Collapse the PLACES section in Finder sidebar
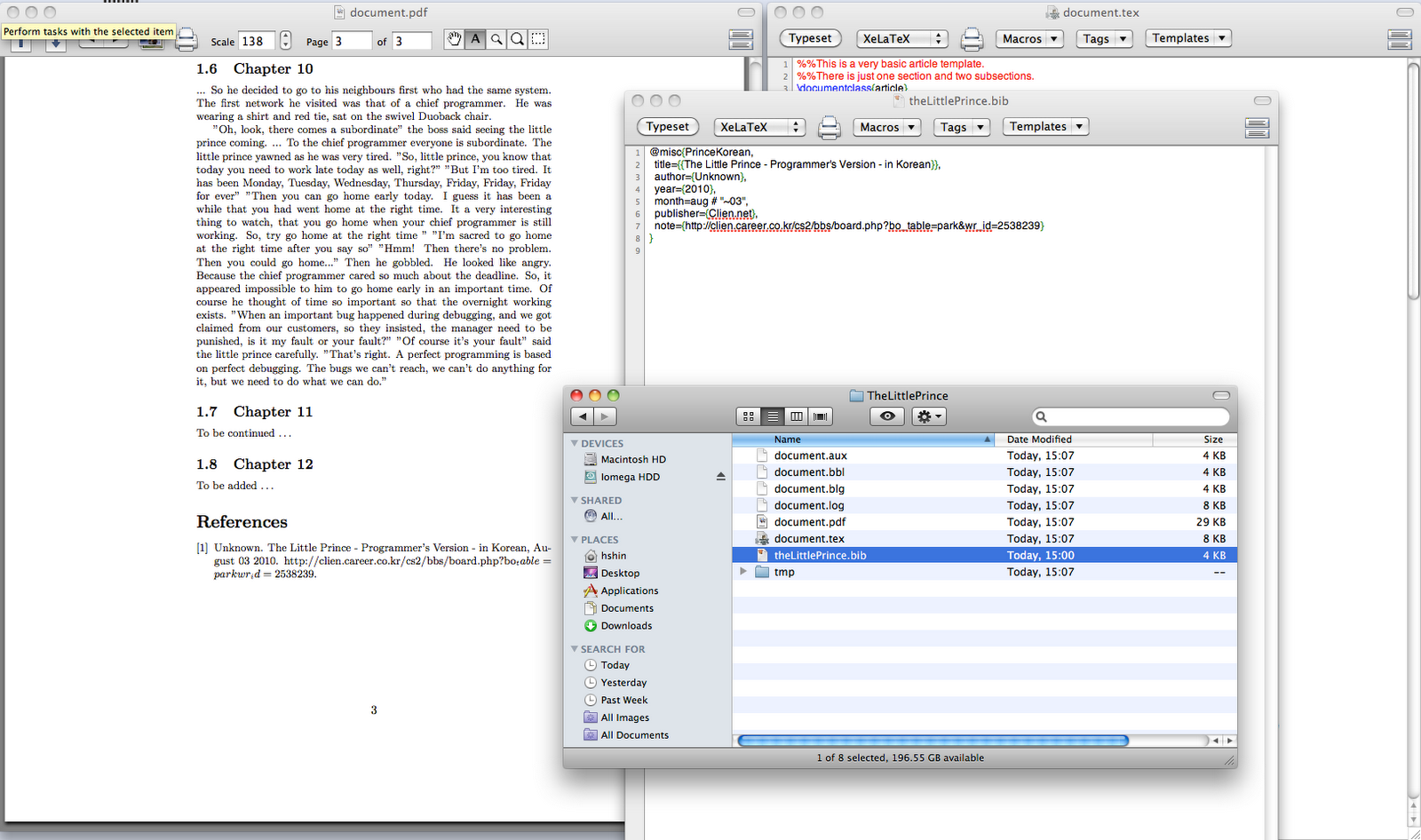The height and width of the screenshot is (840, 1421). tap(576, 539)
